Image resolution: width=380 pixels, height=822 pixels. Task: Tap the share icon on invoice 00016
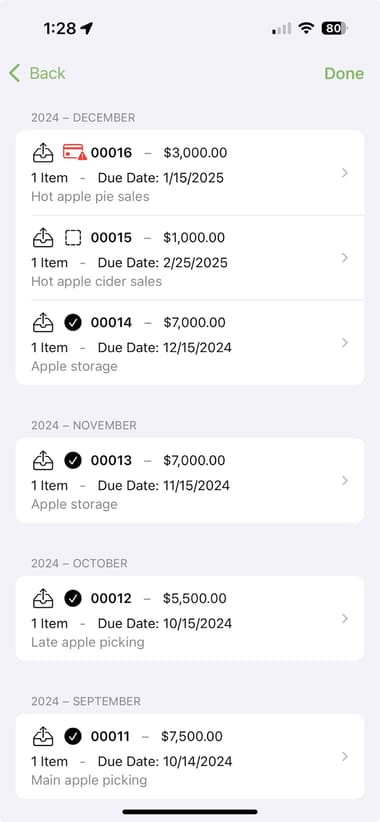point(43,153)
